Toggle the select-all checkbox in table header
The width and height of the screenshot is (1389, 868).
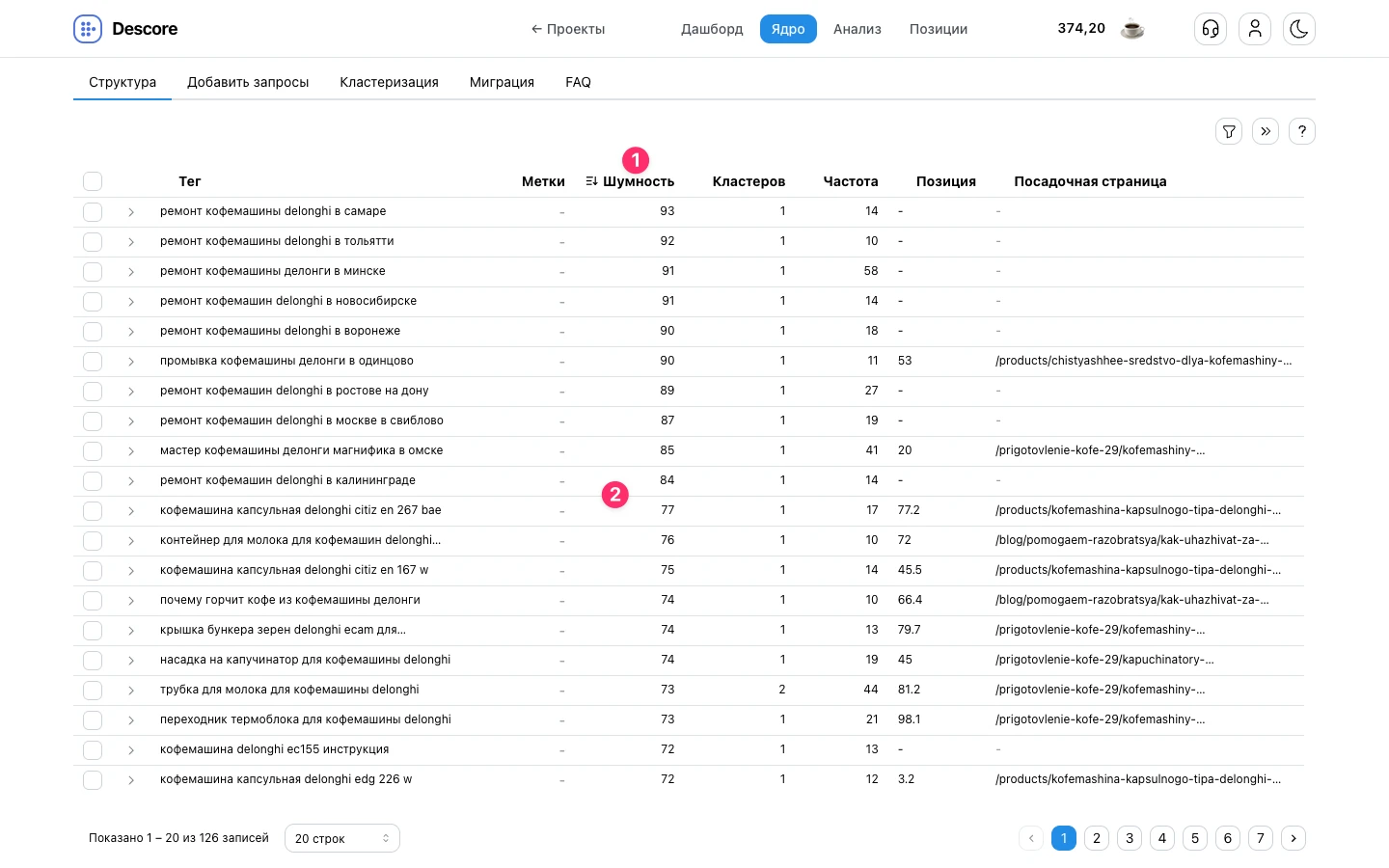coord(93,181)
